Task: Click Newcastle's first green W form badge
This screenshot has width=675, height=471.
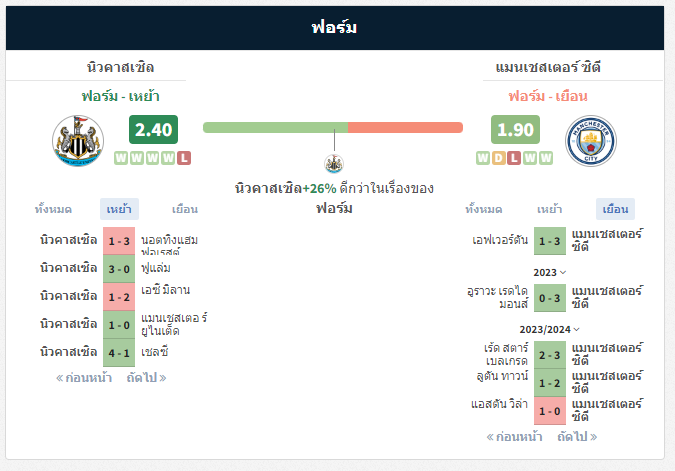Action: (121, 158)
